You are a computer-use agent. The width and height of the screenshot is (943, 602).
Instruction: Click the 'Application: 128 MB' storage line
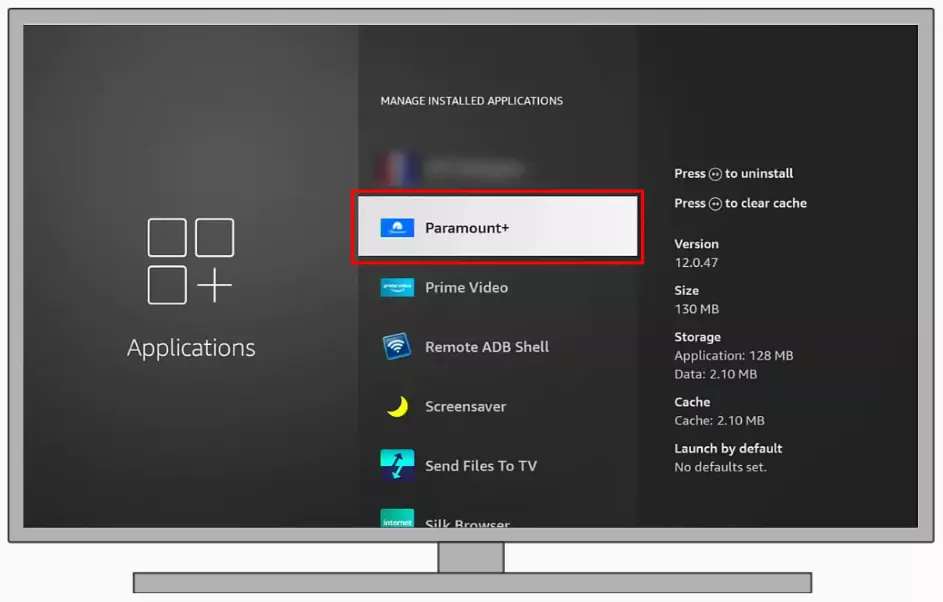point(734,355)
